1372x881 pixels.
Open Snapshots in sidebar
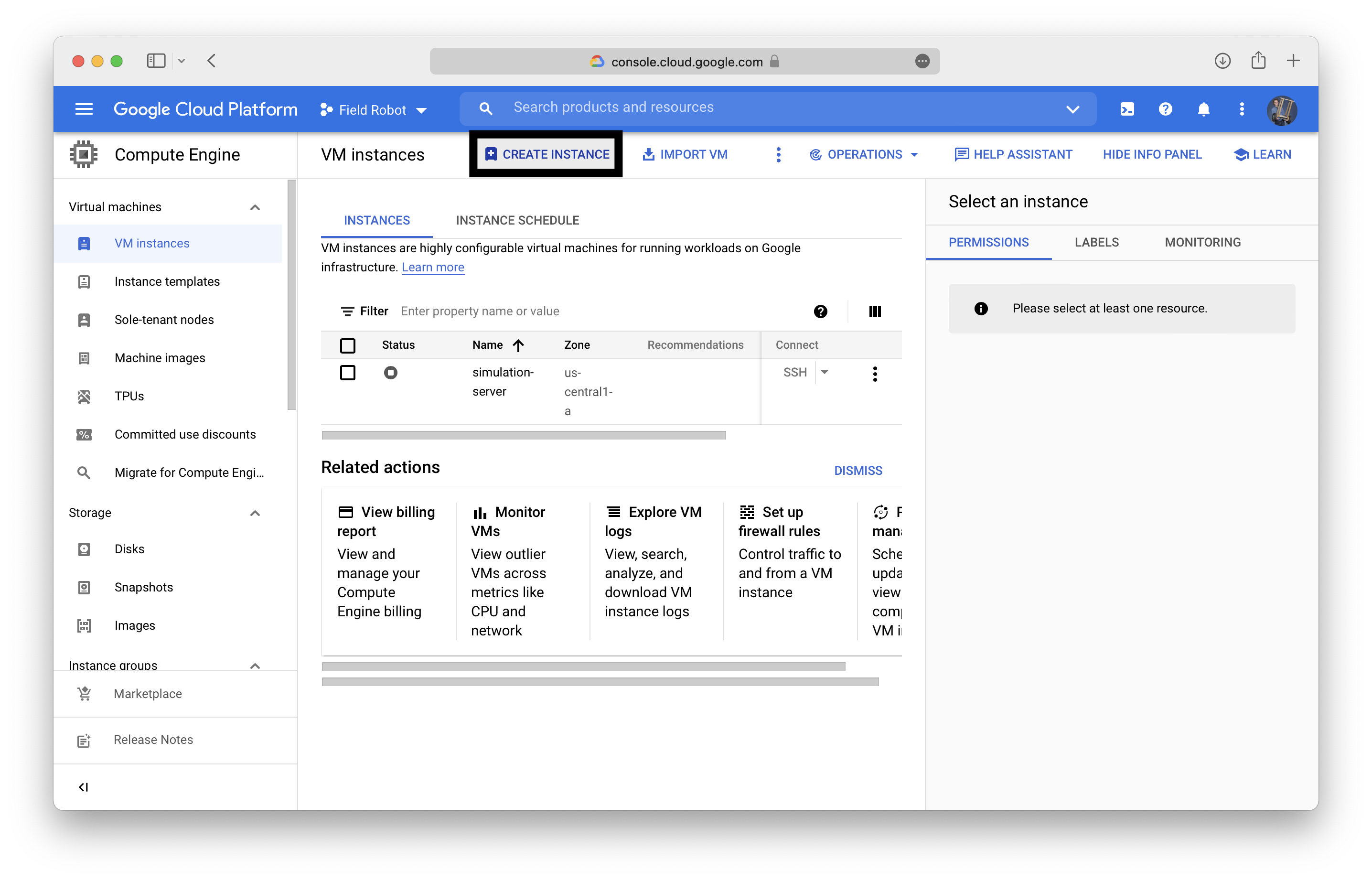tap(168, 587)
